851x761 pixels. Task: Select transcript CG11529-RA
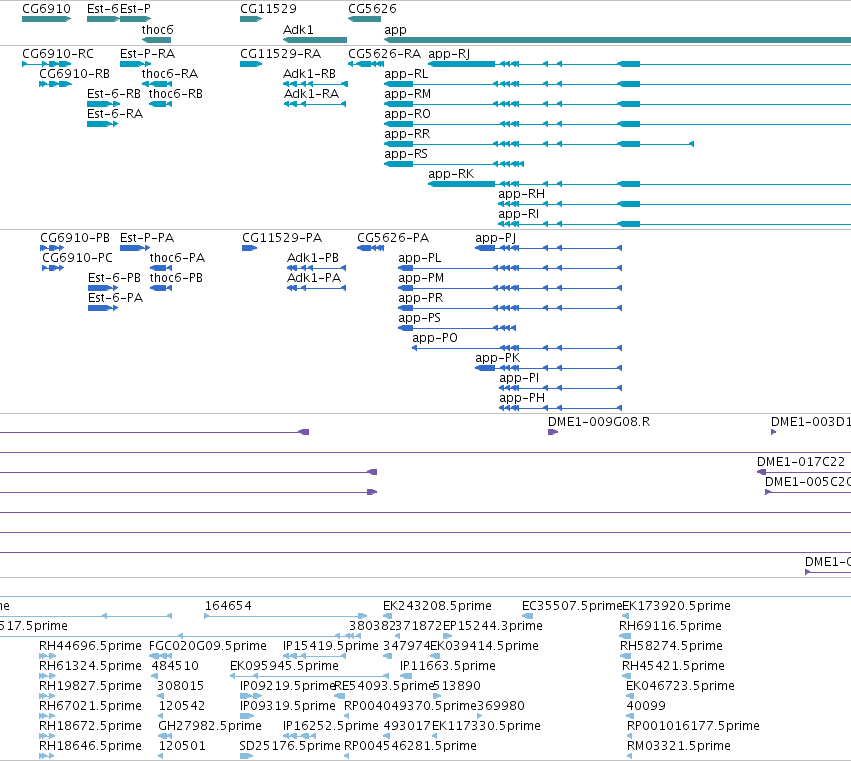click(x=280, y=54)
